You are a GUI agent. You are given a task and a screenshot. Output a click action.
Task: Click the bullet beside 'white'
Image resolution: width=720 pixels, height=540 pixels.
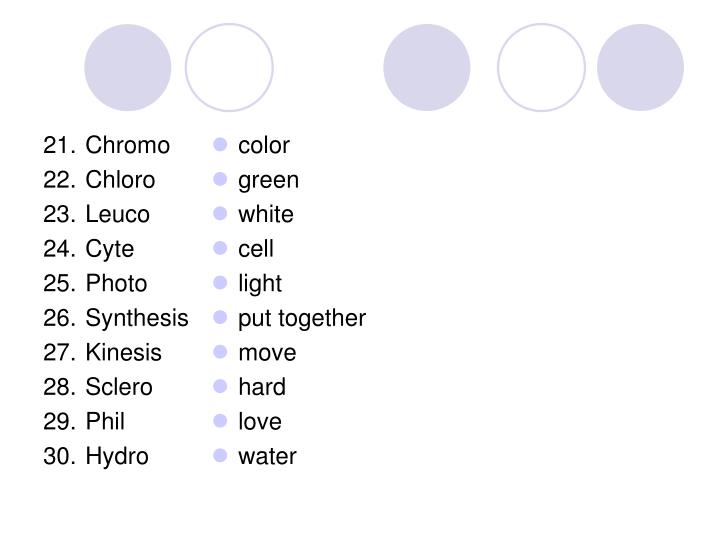220,214
